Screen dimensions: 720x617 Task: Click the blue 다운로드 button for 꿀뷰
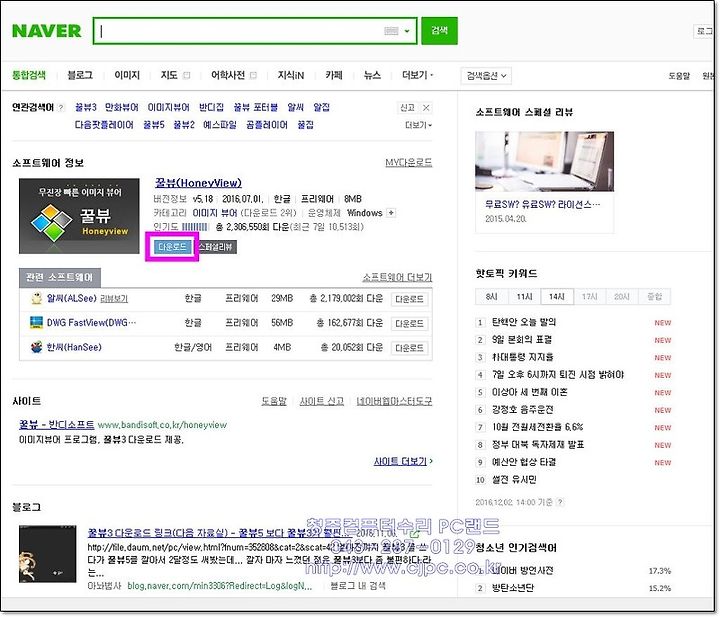coord(172,247)
